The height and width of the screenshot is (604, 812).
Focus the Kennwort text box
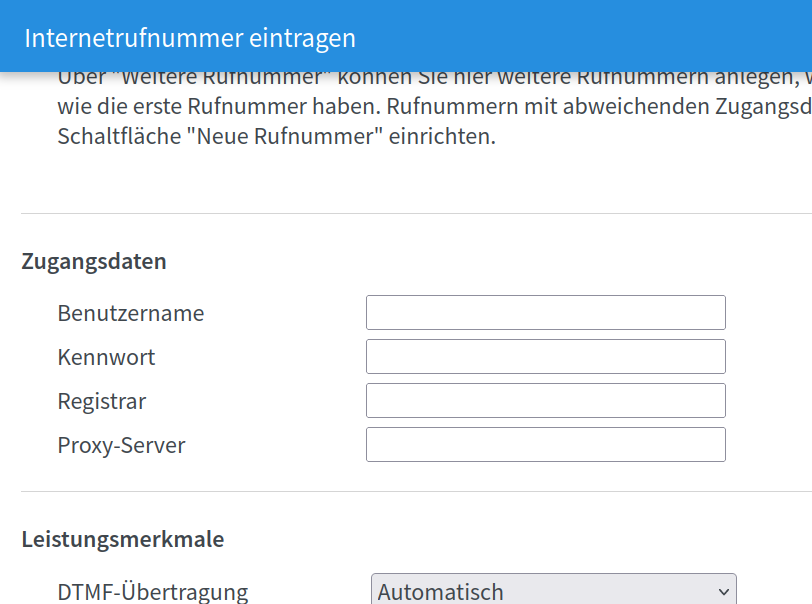[545, 356]
